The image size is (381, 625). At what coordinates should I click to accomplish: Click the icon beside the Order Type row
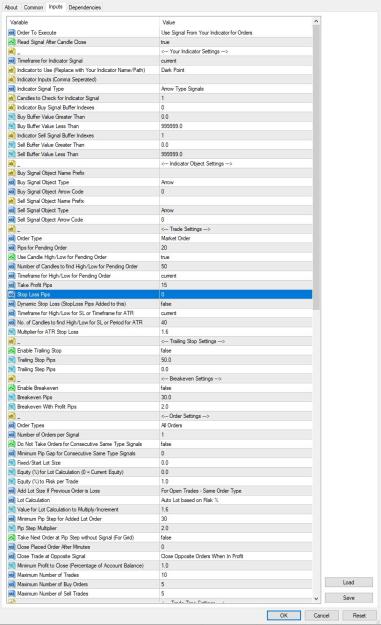coord(12,238)
